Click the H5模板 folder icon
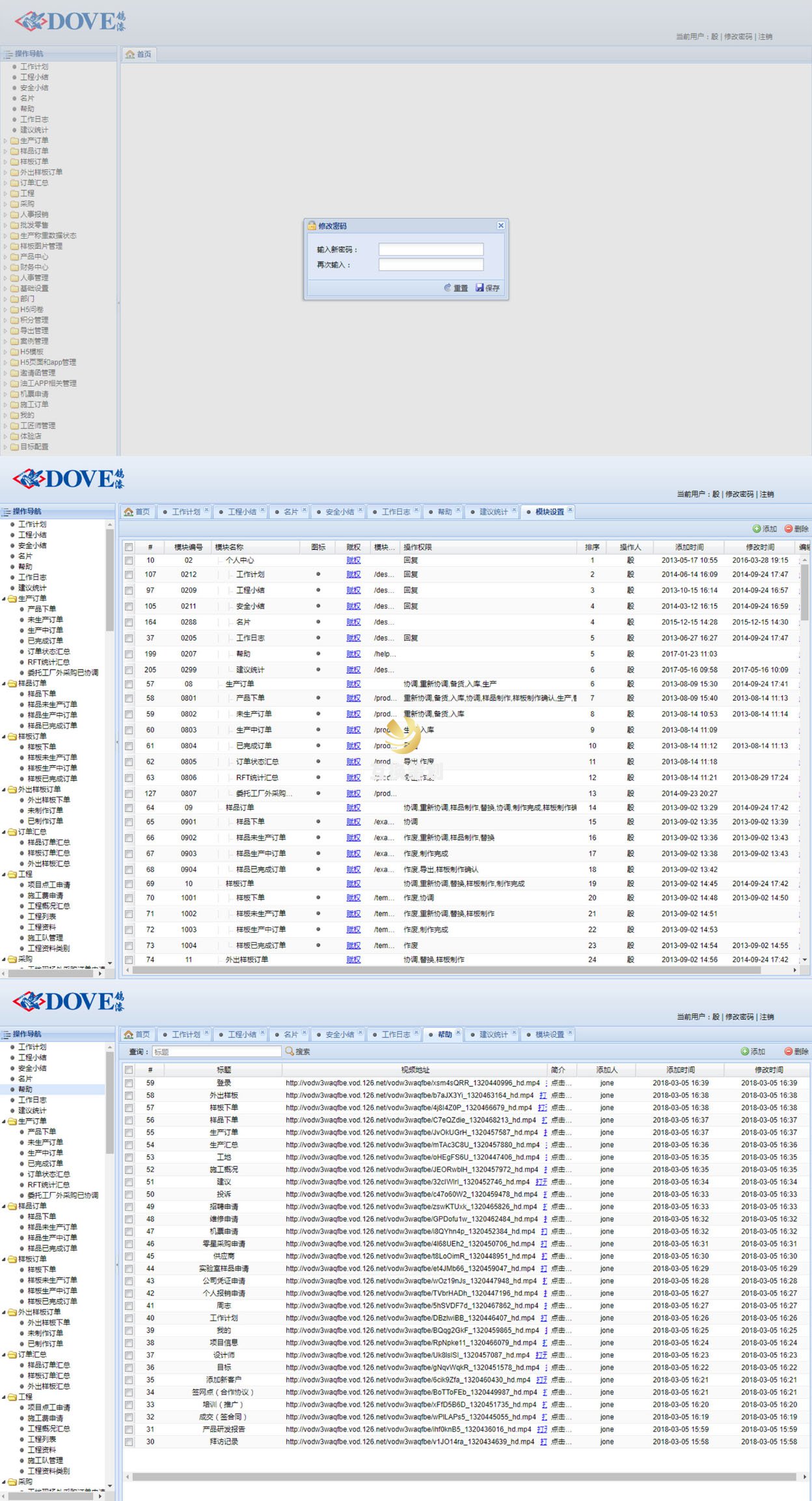The image size is (812, 1501). pyautogui.click(x=14, y=352)
